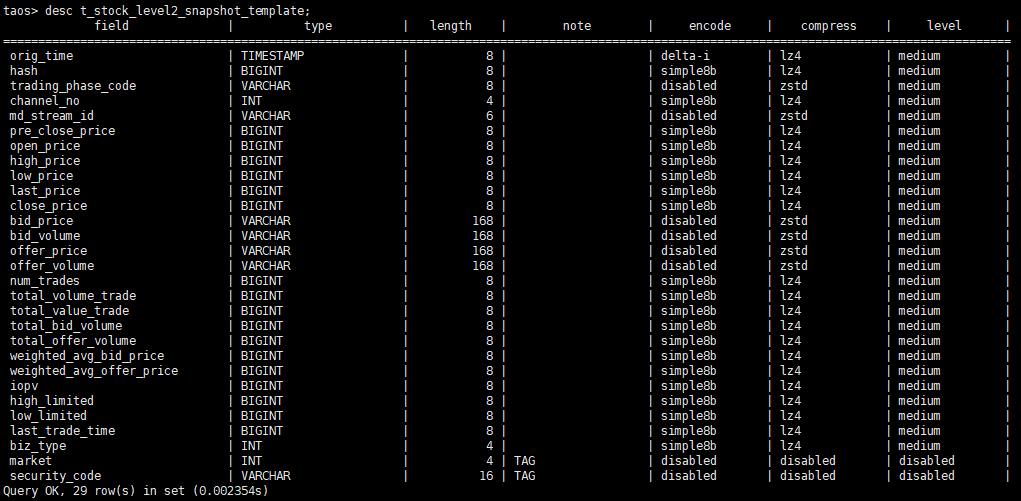Click the 'compress' column header

point(828,26)
